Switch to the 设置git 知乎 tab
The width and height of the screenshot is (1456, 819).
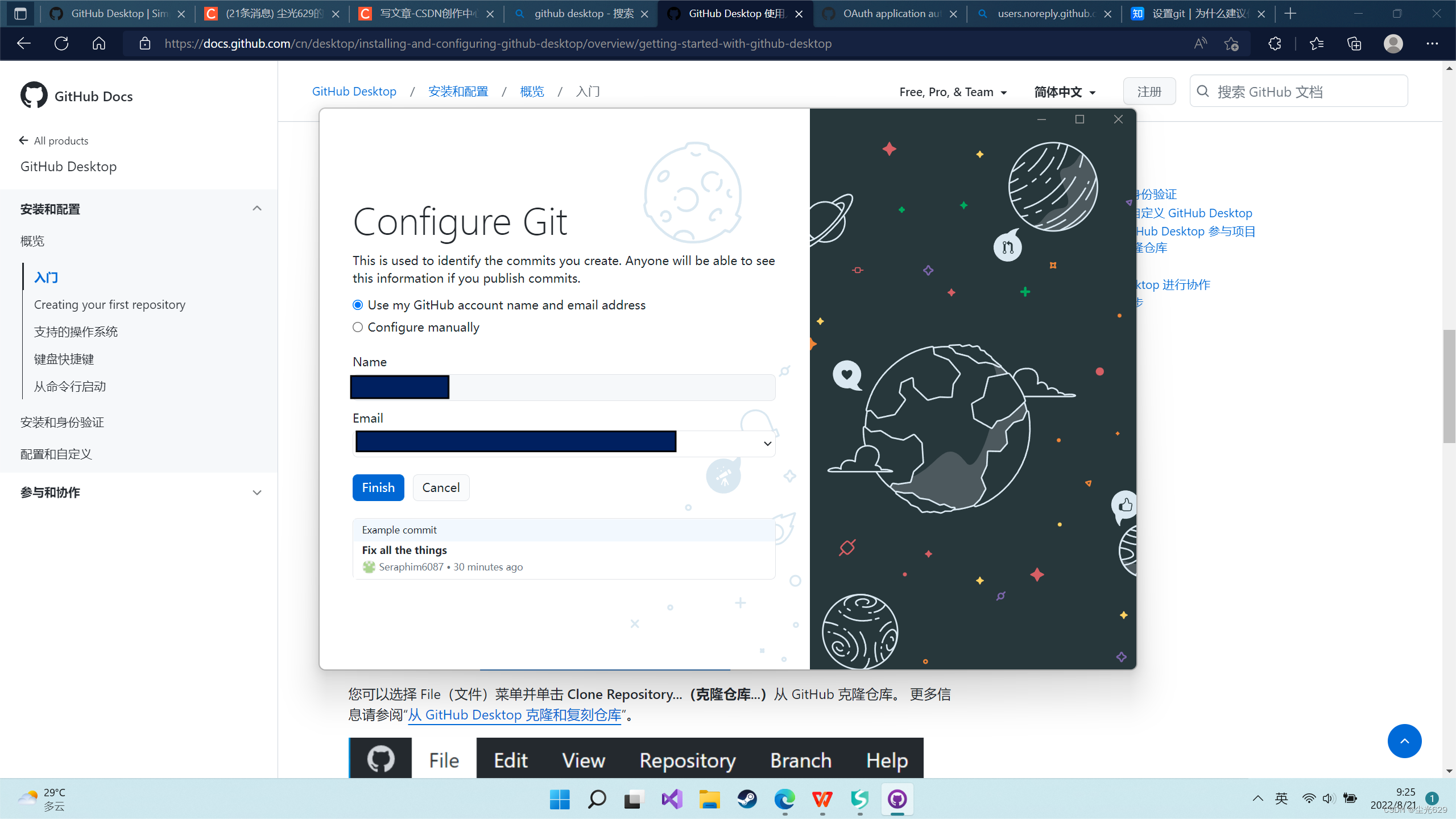1199,14
